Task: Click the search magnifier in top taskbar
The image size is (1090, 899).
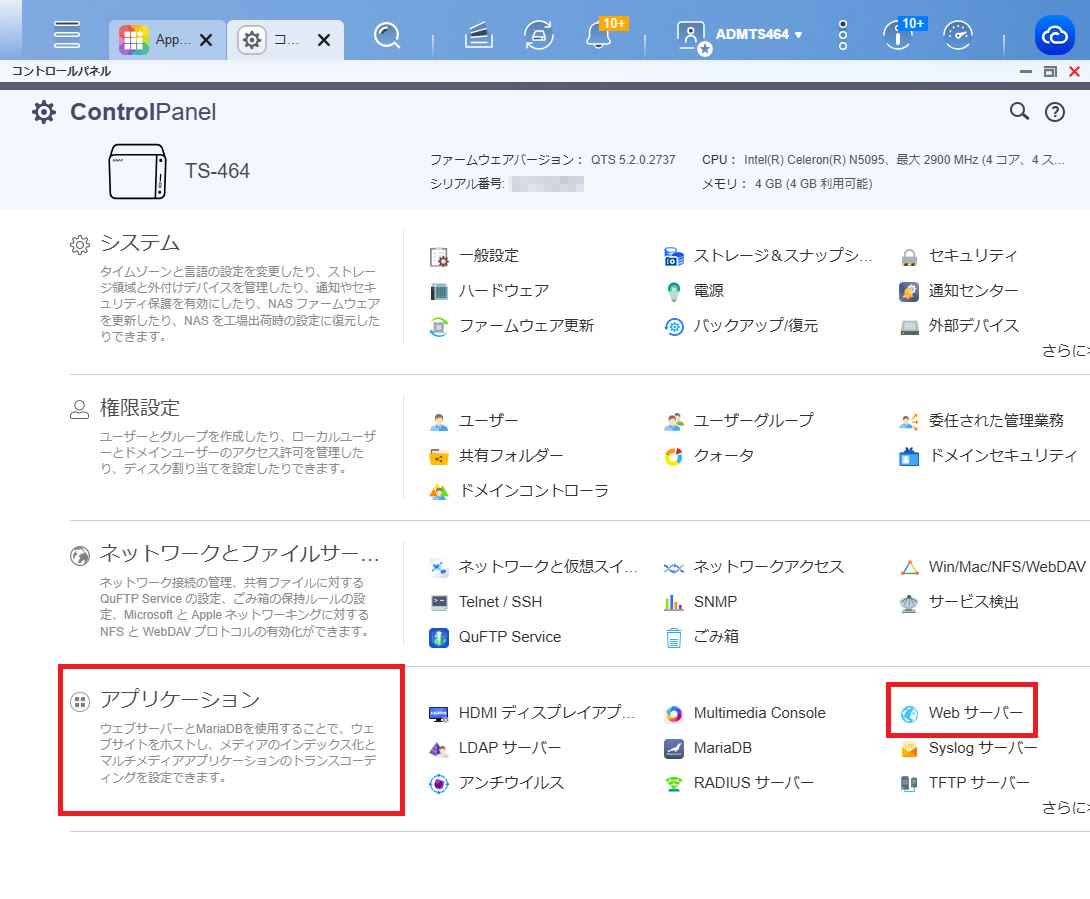Action: (x=387, y=35)
